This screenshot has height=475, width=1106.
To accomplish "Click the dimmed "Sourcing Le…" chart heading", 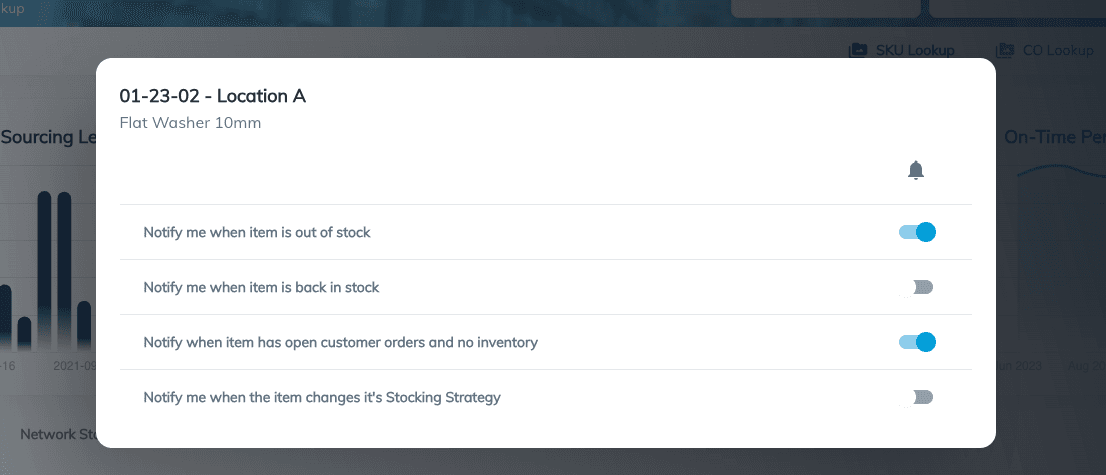I will tap(48, 137).
